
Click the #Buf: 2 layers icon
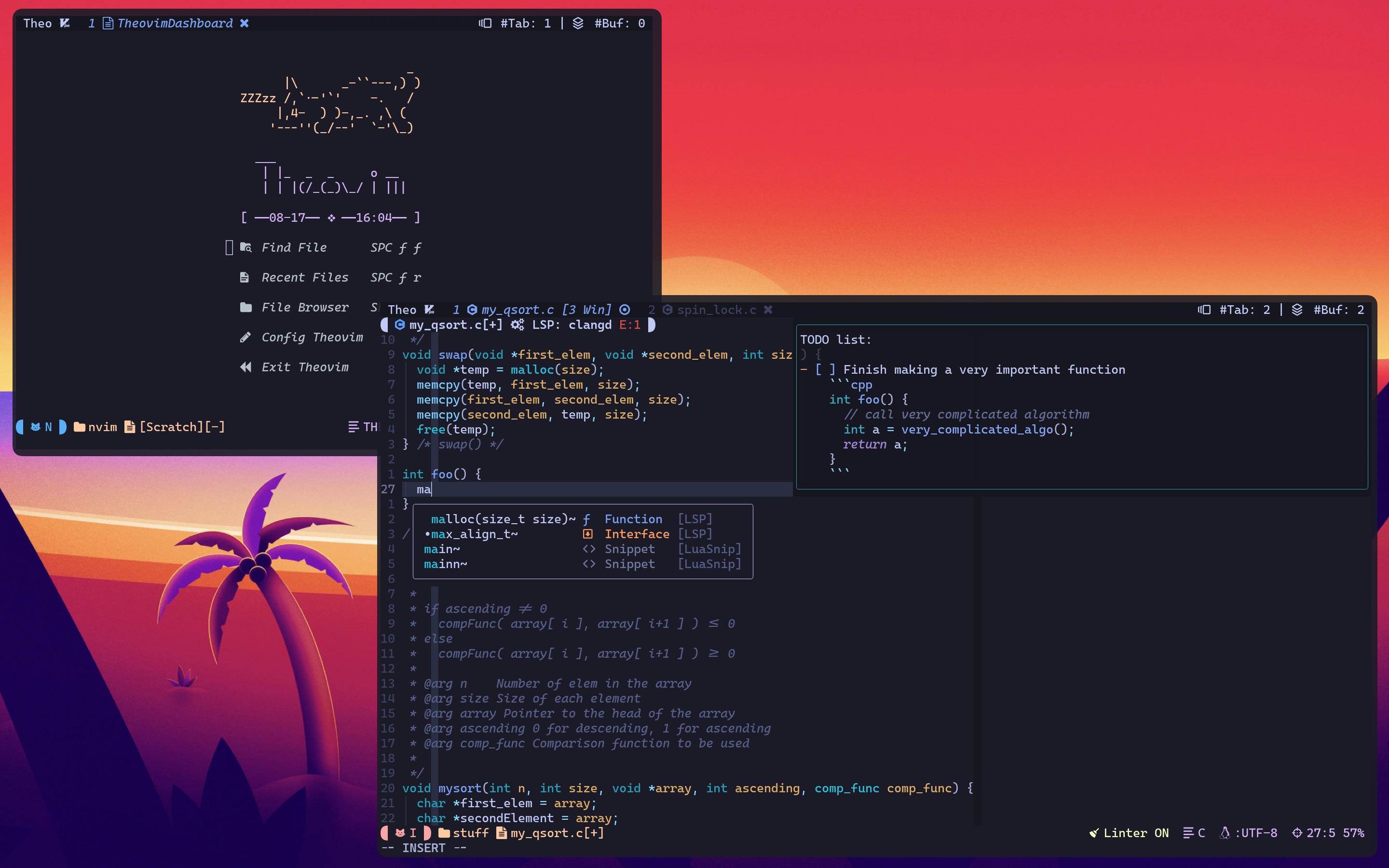pos(1297,310)
